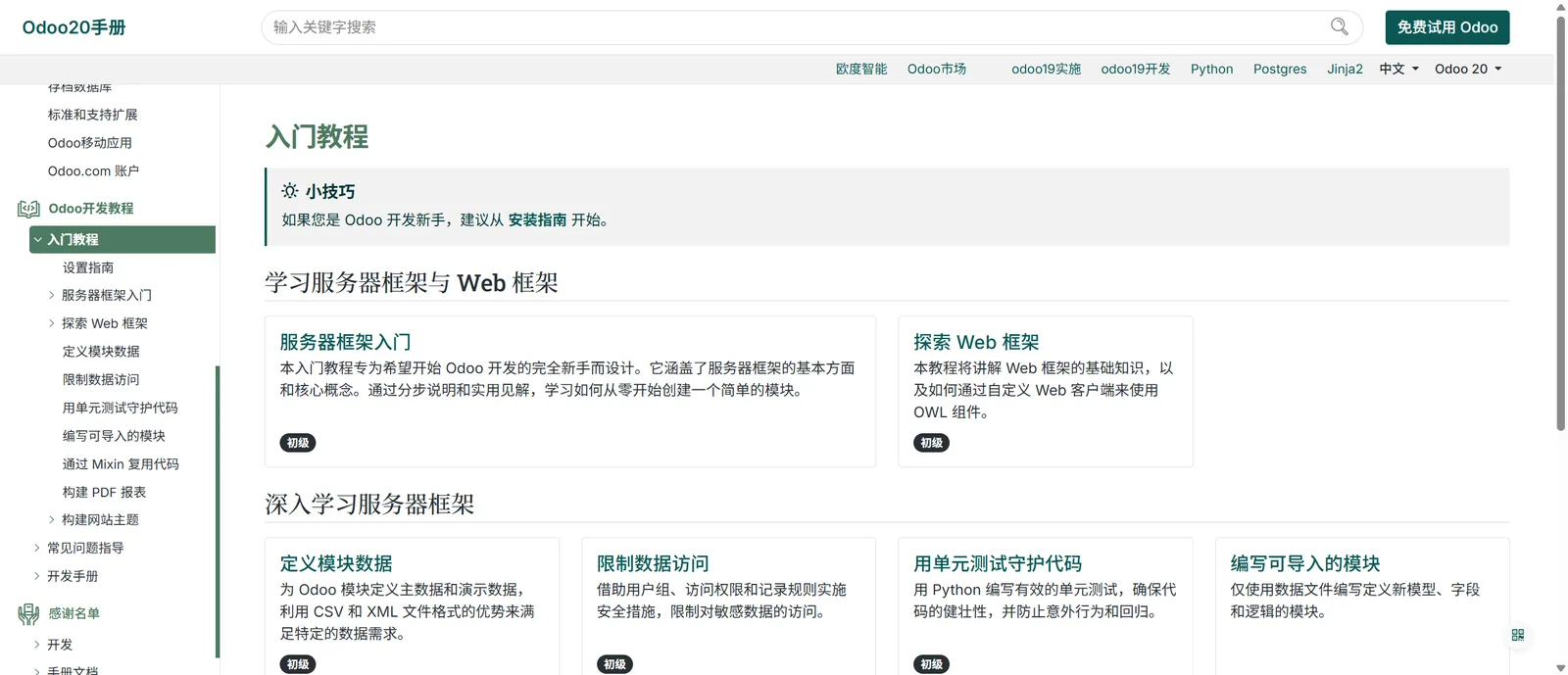
Task: Open the Odoo开发教程 book icon
Action: coord(28,209)
